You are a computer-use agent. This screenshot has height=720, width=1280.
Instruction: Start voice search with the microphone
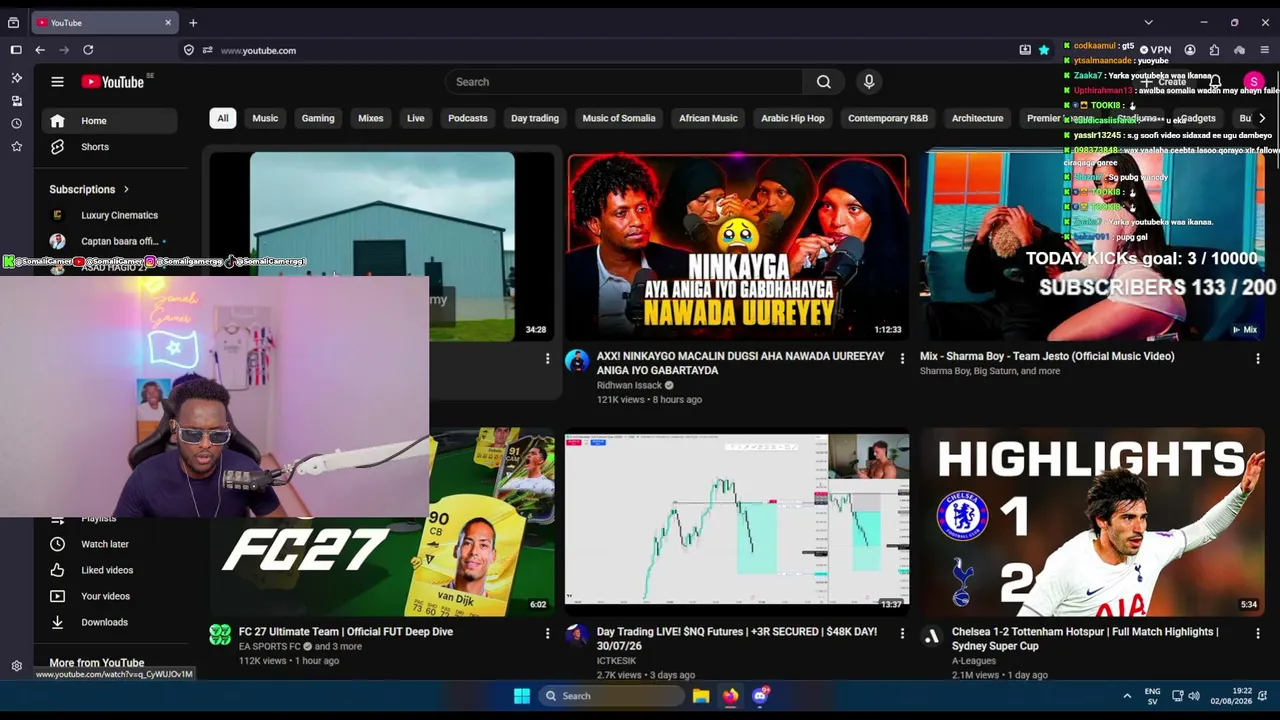tap(869, 82)
